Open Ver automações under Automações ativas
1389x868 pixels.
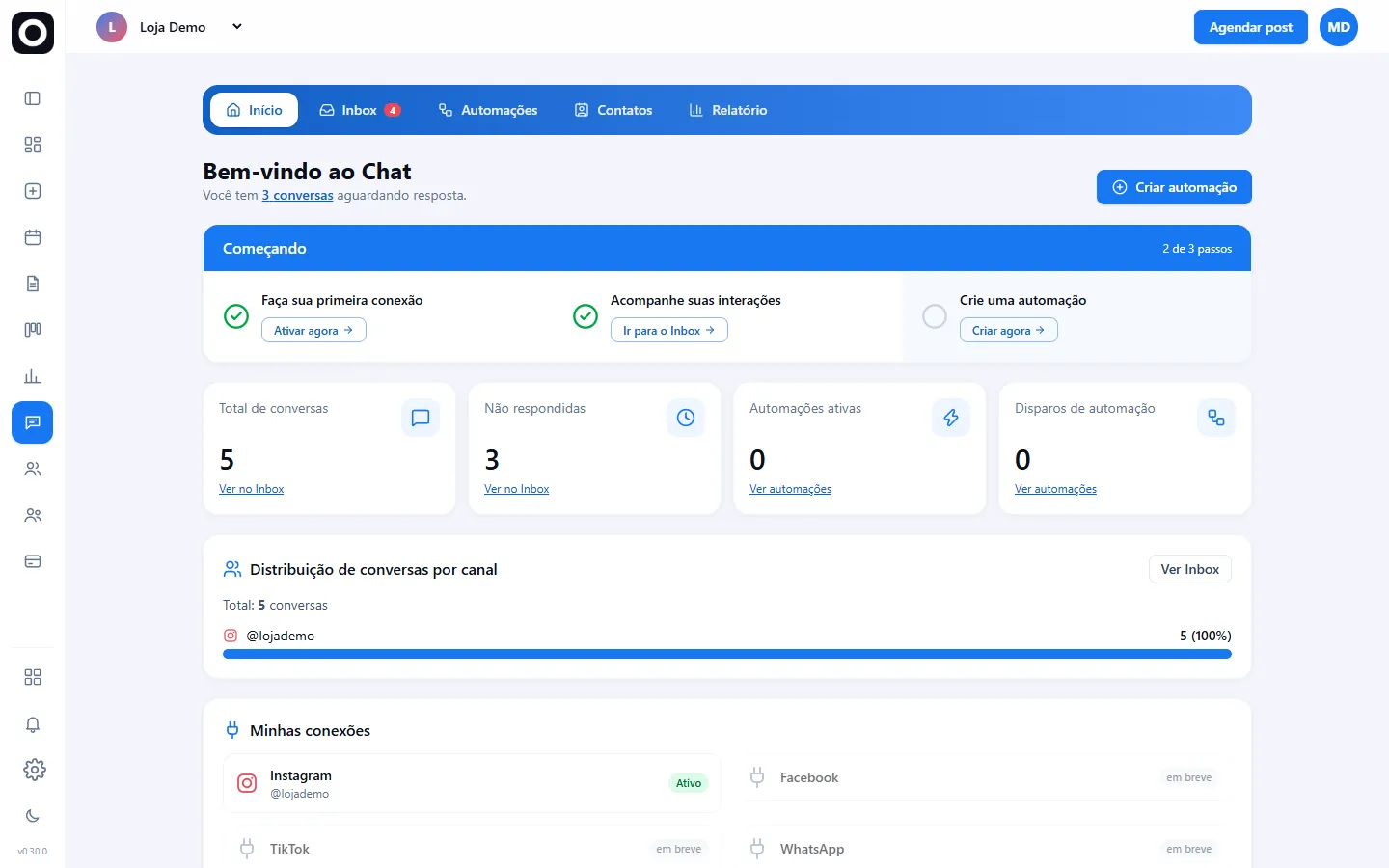791,489
